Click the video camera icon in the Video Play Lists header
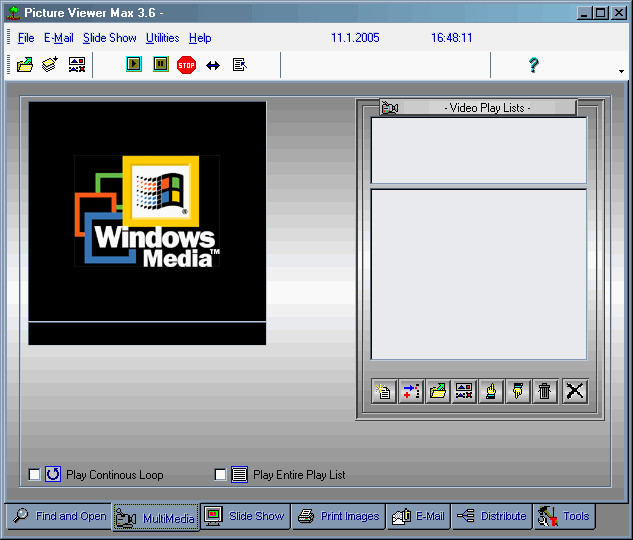The width and height of the screenshot is (633, 540). pyautogui.click(x=390, y=108)
